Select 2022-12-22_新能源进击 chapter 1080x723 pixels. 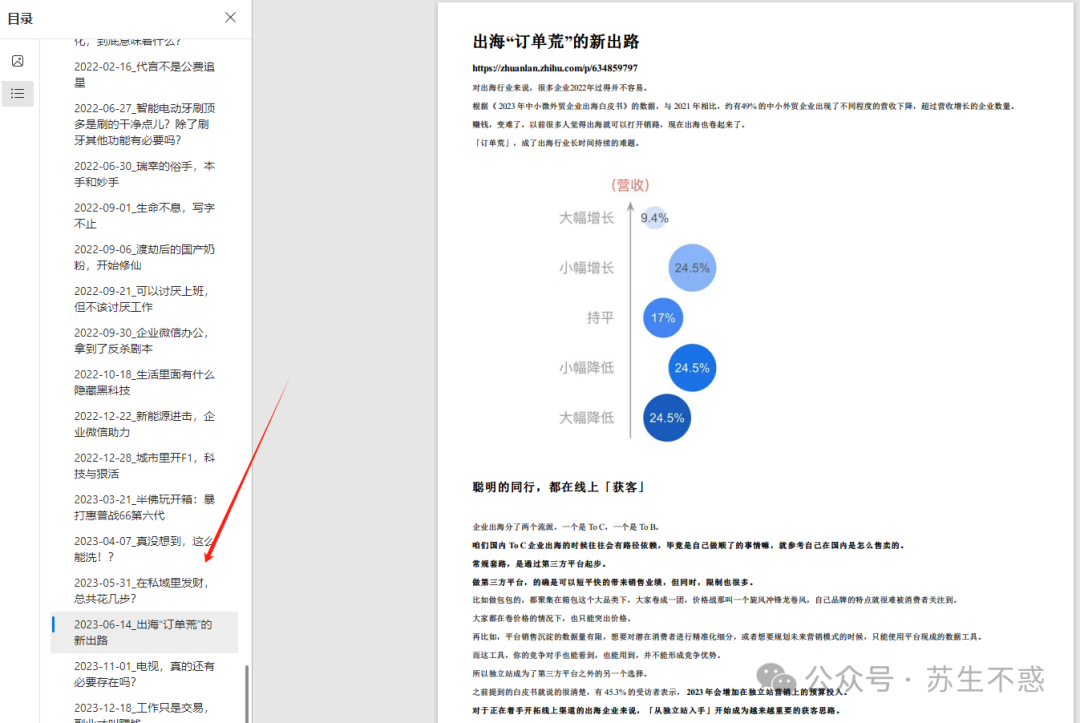pyautogui.click(x=143, y=423)
